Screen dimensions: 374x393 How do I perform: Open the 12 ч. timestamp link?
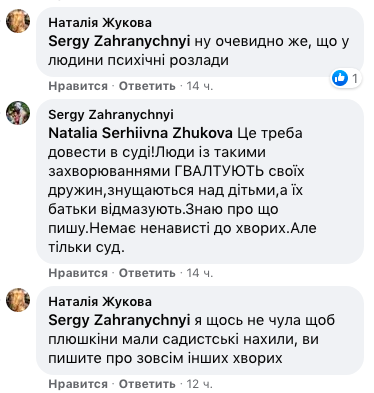click(x=200, y=384)
